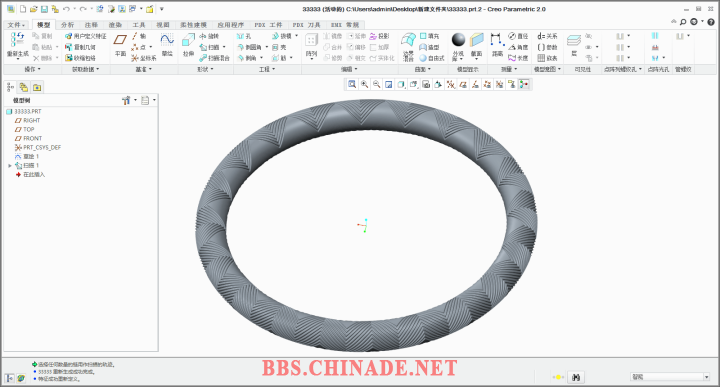The height and width of the screenshot is (387, 720).
Task: Click the 关系 (Relations) button
Action: coord(547,36)
